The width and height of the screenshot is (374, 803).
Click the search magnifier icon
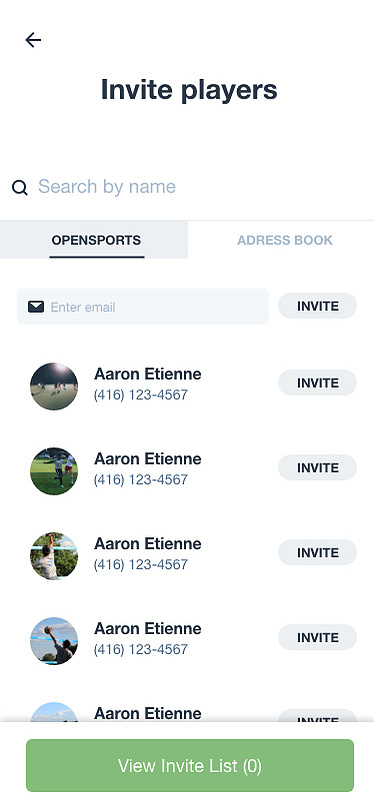(x=19, y=188)
